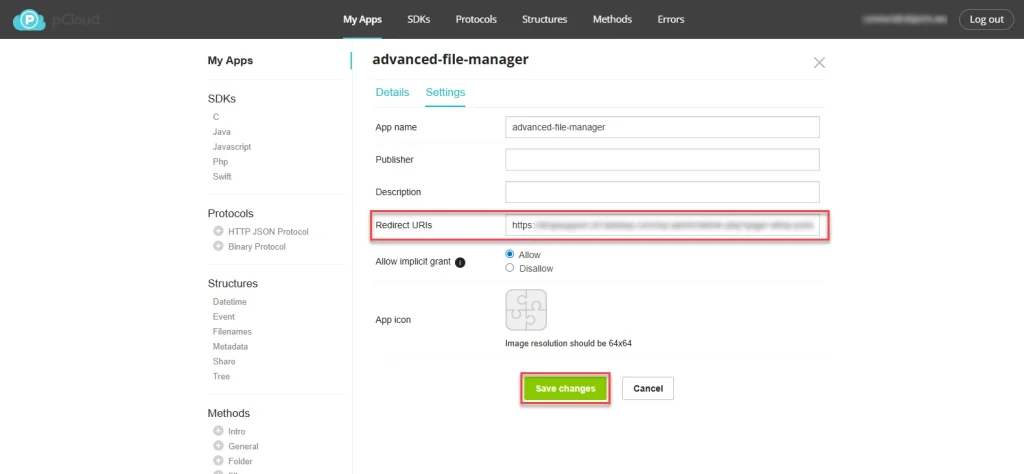
Task: Open the Swift SDK sidebar link
Action: (222, 177)
